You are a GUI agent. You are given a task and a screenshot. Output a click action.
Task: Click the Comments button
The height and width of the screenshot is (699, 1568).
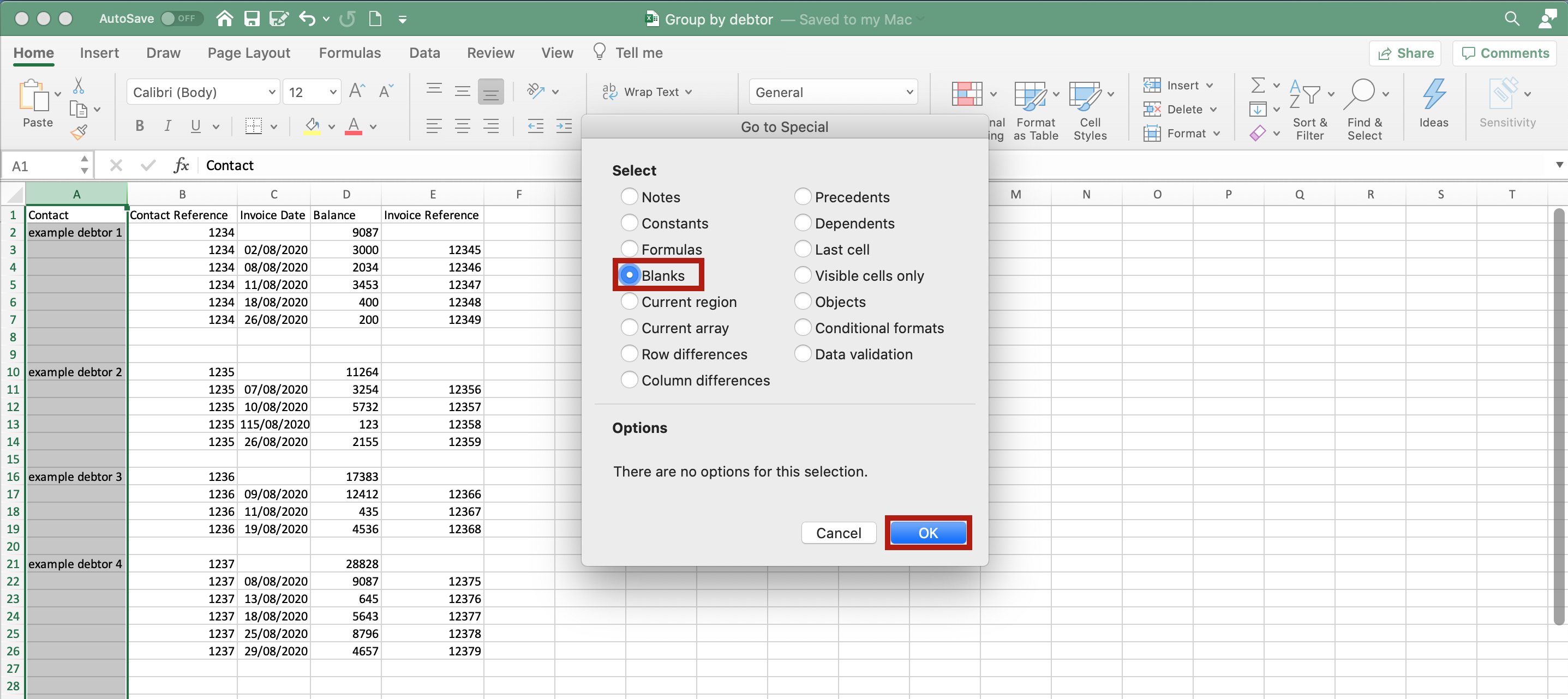[x=1505, y=53]
